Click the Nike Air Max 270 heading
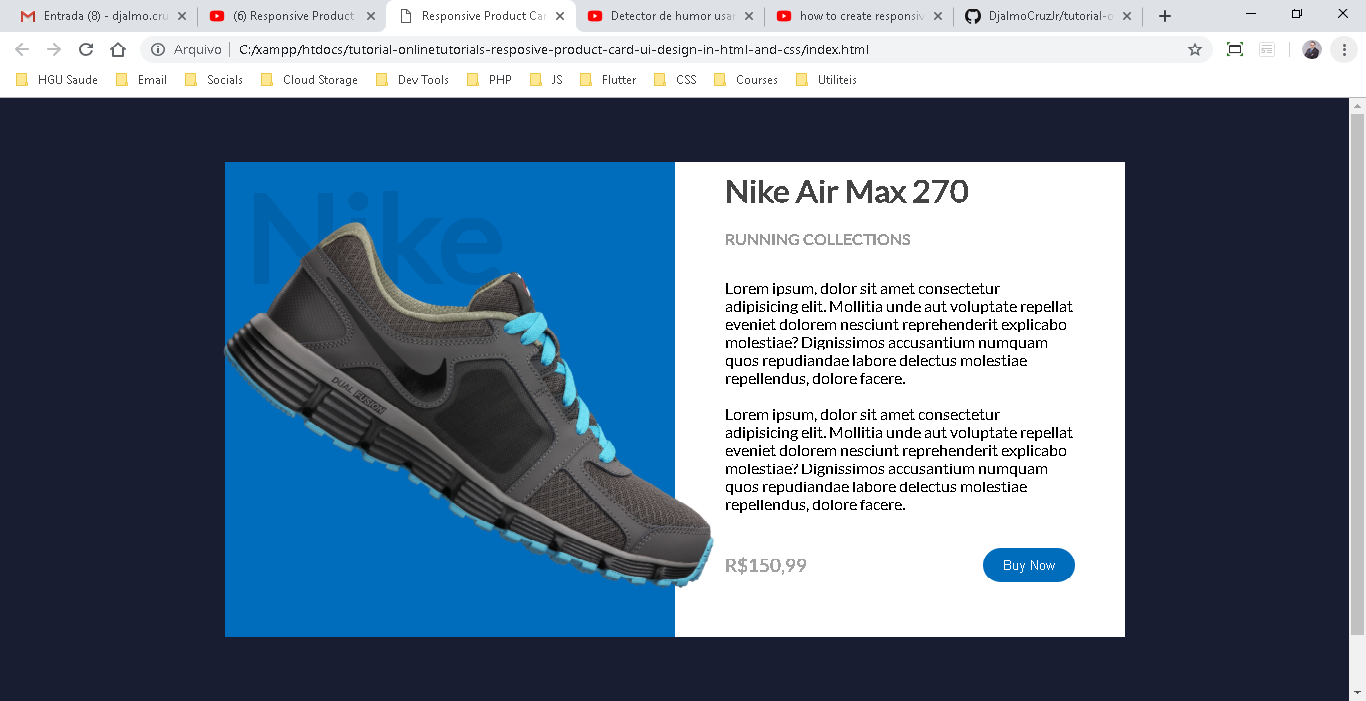 click(x=846, y=191)
